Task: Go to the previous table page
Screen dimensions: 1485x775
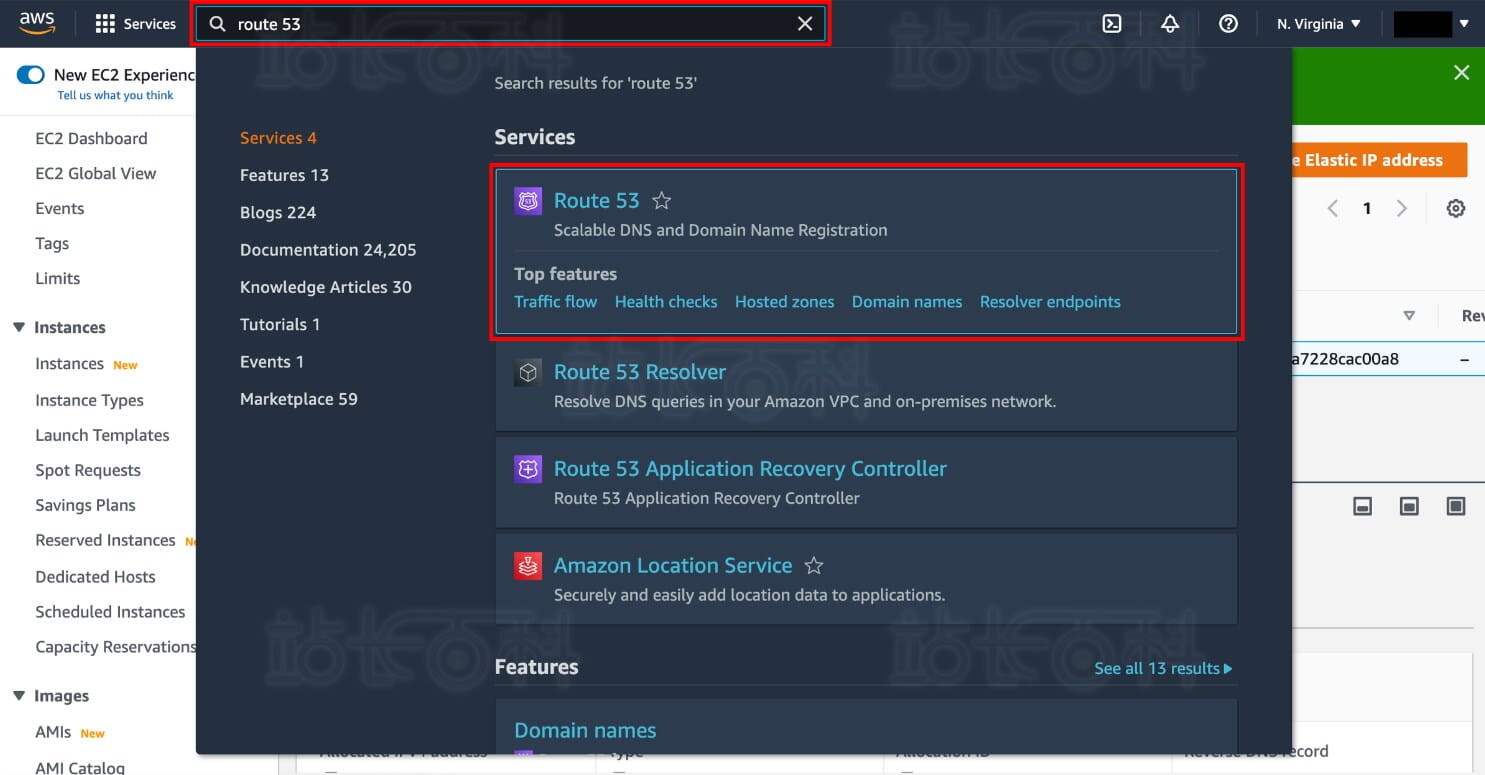Action: (1332, 208)
